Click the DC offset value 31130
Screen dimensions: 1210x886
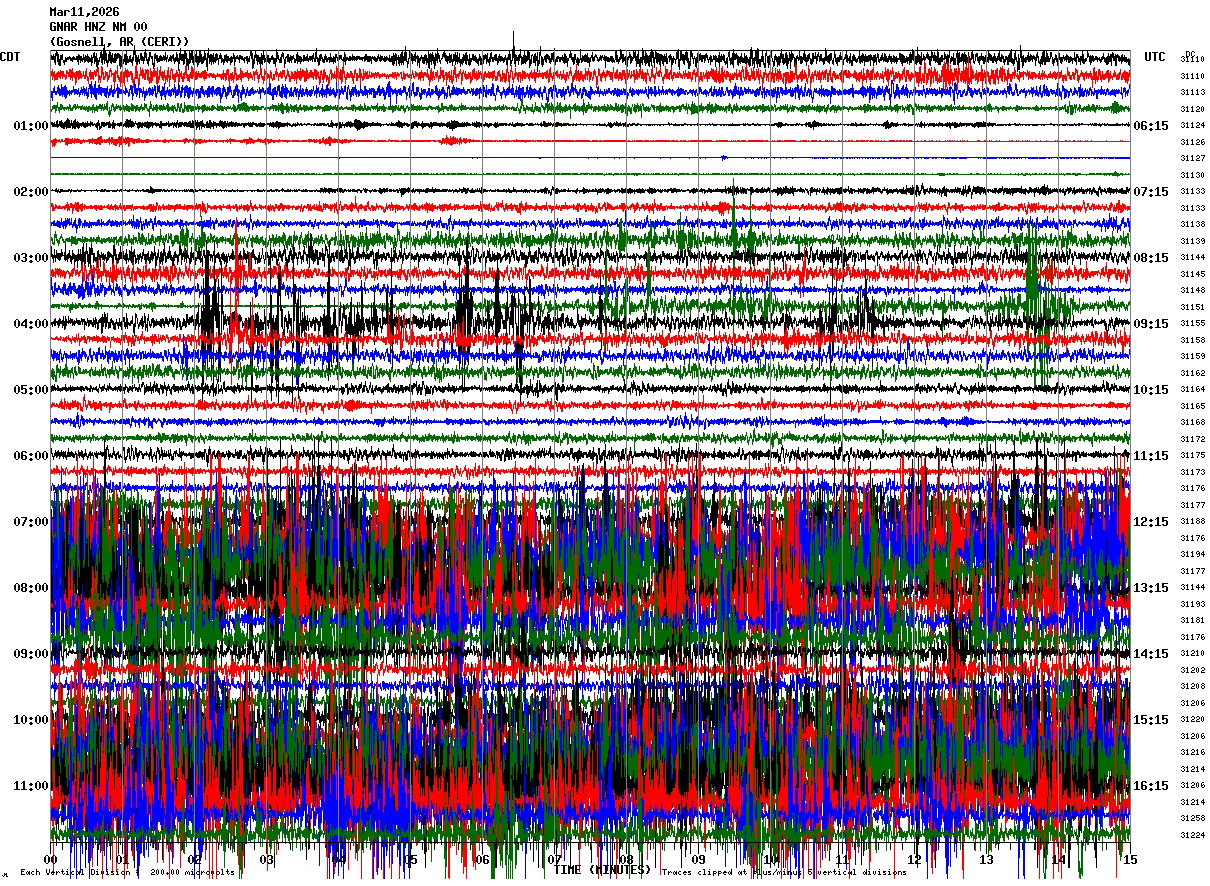click(1192, 175)
